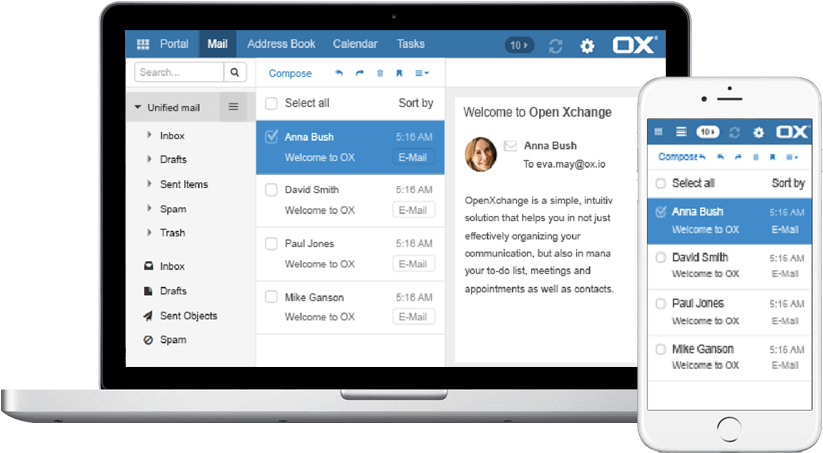Image resolution: width=823 pixels, height=453 pixels.
Task: Click the refresh icon on the phone header
Action: click(734, 132)
